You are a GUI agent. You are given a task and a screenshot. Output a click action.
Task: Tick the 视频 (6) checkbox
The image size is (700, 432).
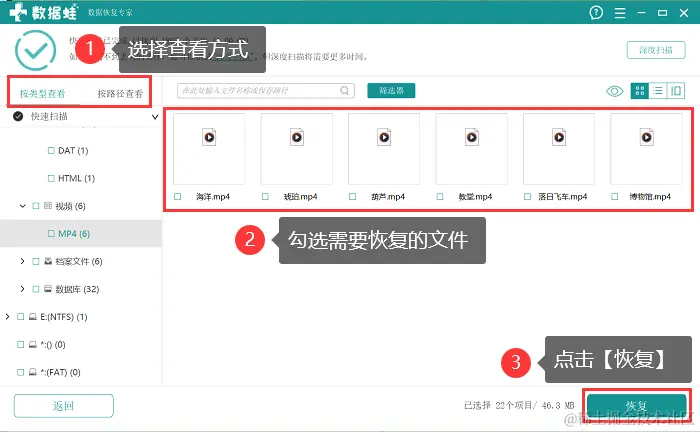point(36,206)
